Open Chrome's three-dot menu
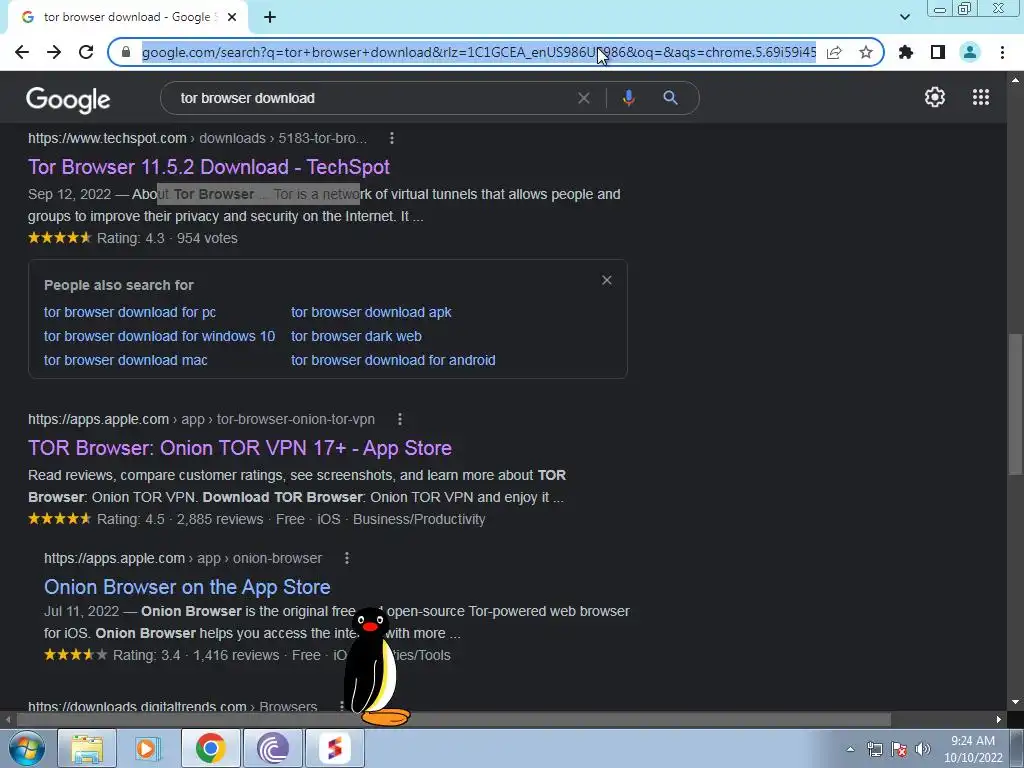1024x768 pixels. (x=1002, y=52)
